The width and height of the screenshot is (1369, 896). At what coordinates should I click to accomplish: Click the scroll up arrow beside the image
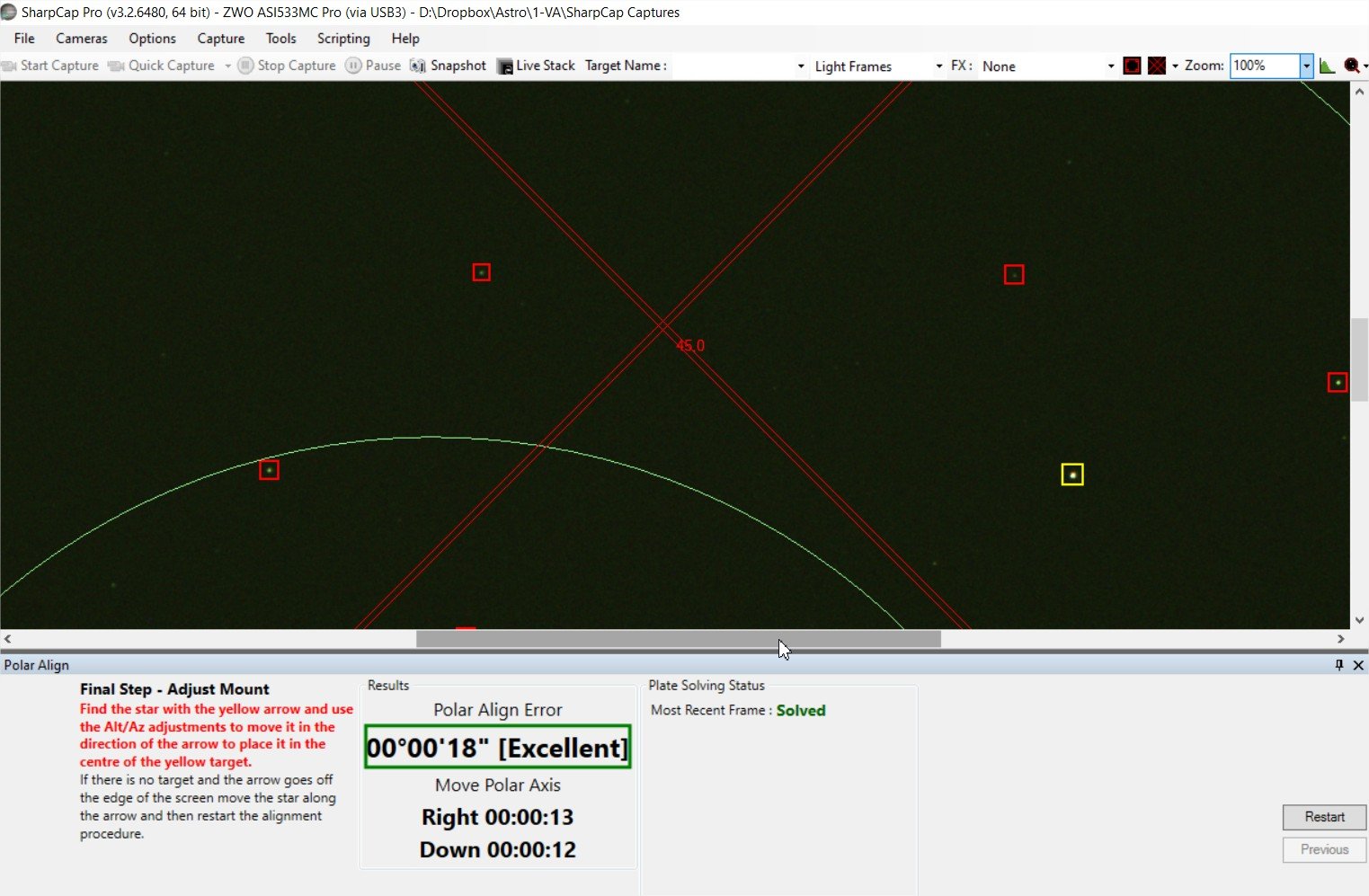(x=1360, y=91)
